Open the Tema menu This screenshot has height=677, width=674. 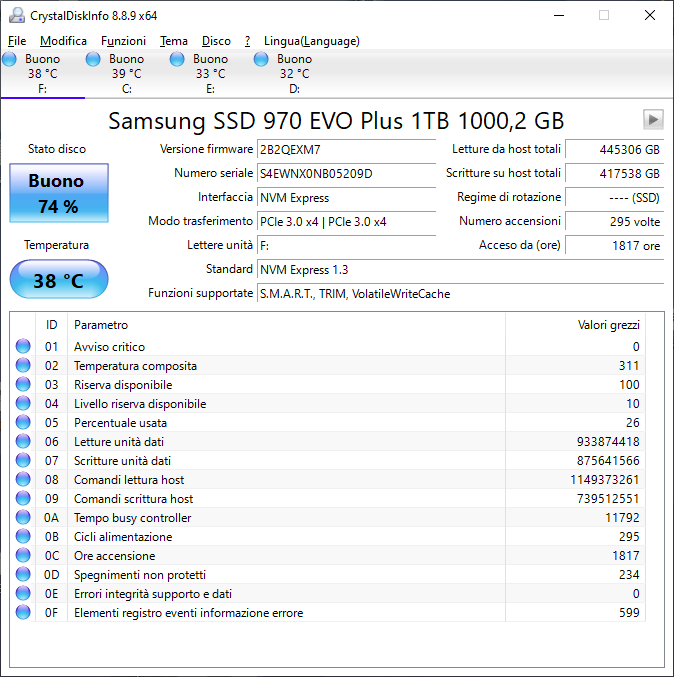click(174, 41)
